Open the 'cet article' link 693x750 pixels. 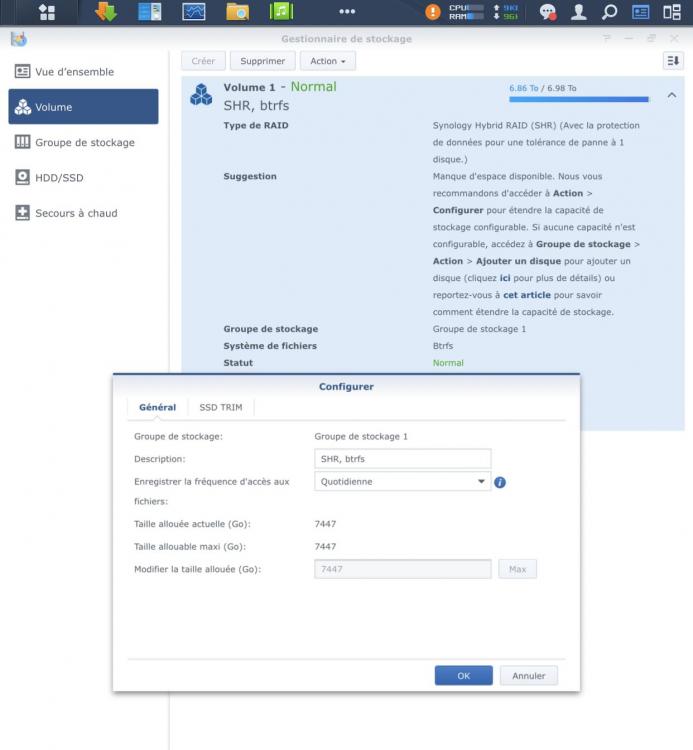pos(527,295)
